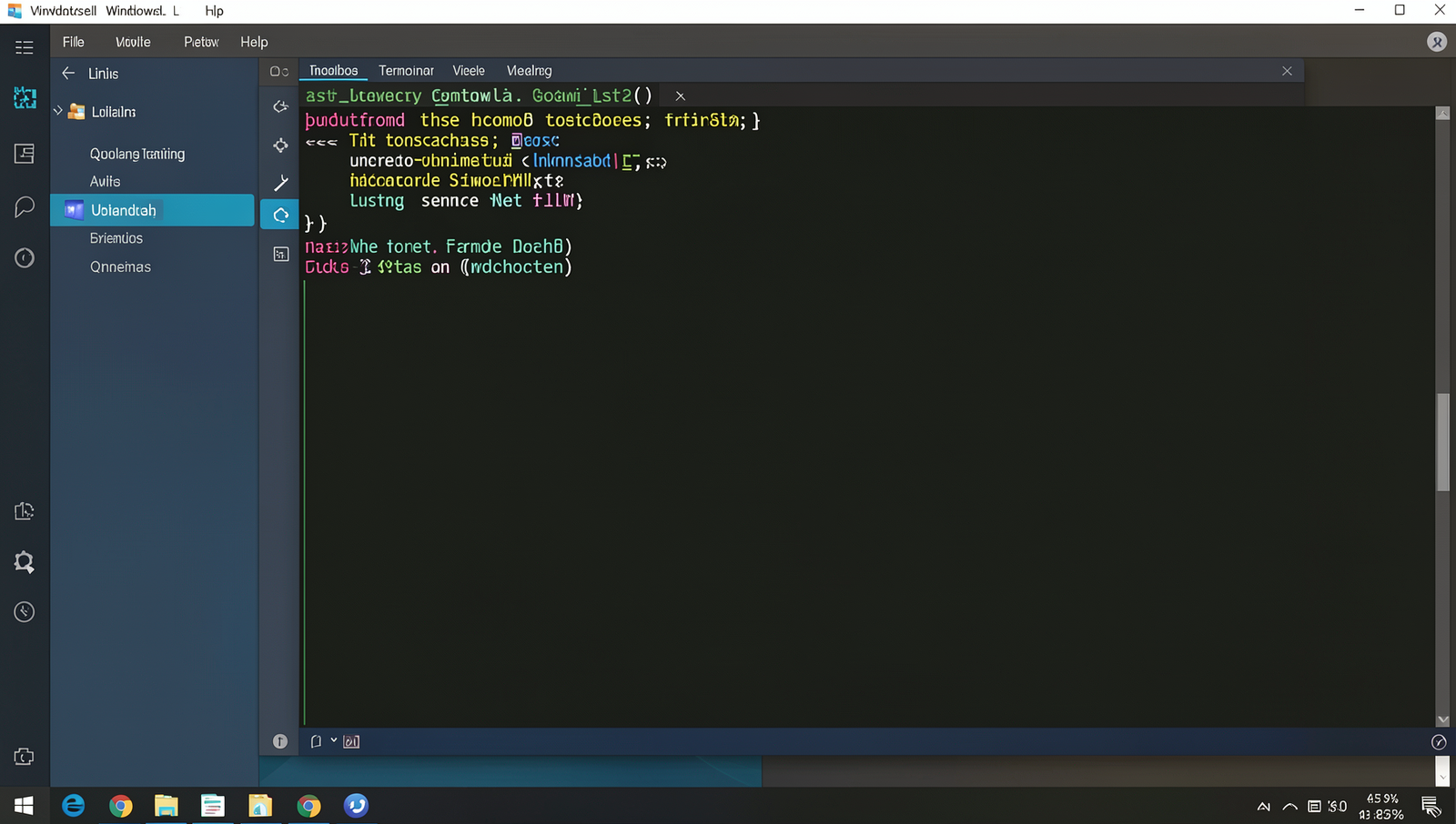Click the taskbar clock showing 45 9%
The height and width of the screenshot is (824, 1456).
[1381, 807]
